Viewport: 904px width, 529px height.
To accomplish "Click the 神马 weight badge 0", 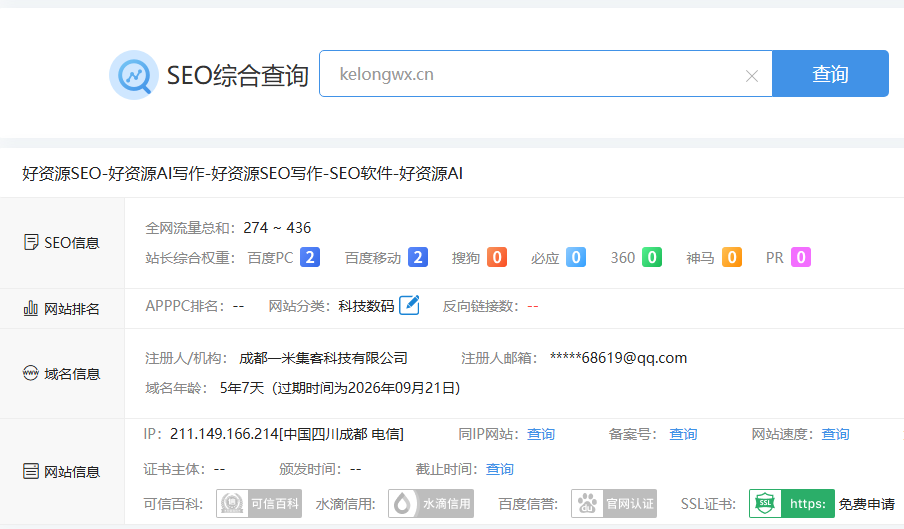I will [731, 258].
